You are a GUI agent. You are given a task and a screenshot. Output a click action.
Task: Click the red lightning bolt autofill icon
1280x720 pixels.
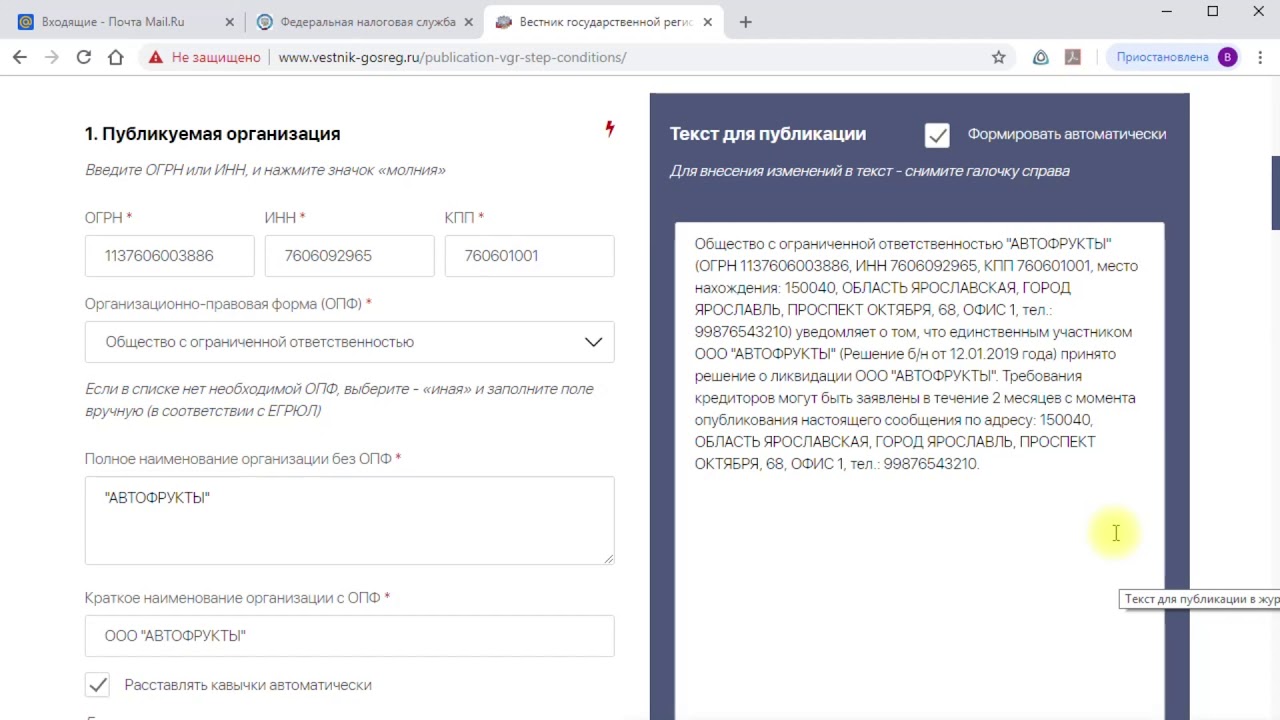(x=610, y=129)
